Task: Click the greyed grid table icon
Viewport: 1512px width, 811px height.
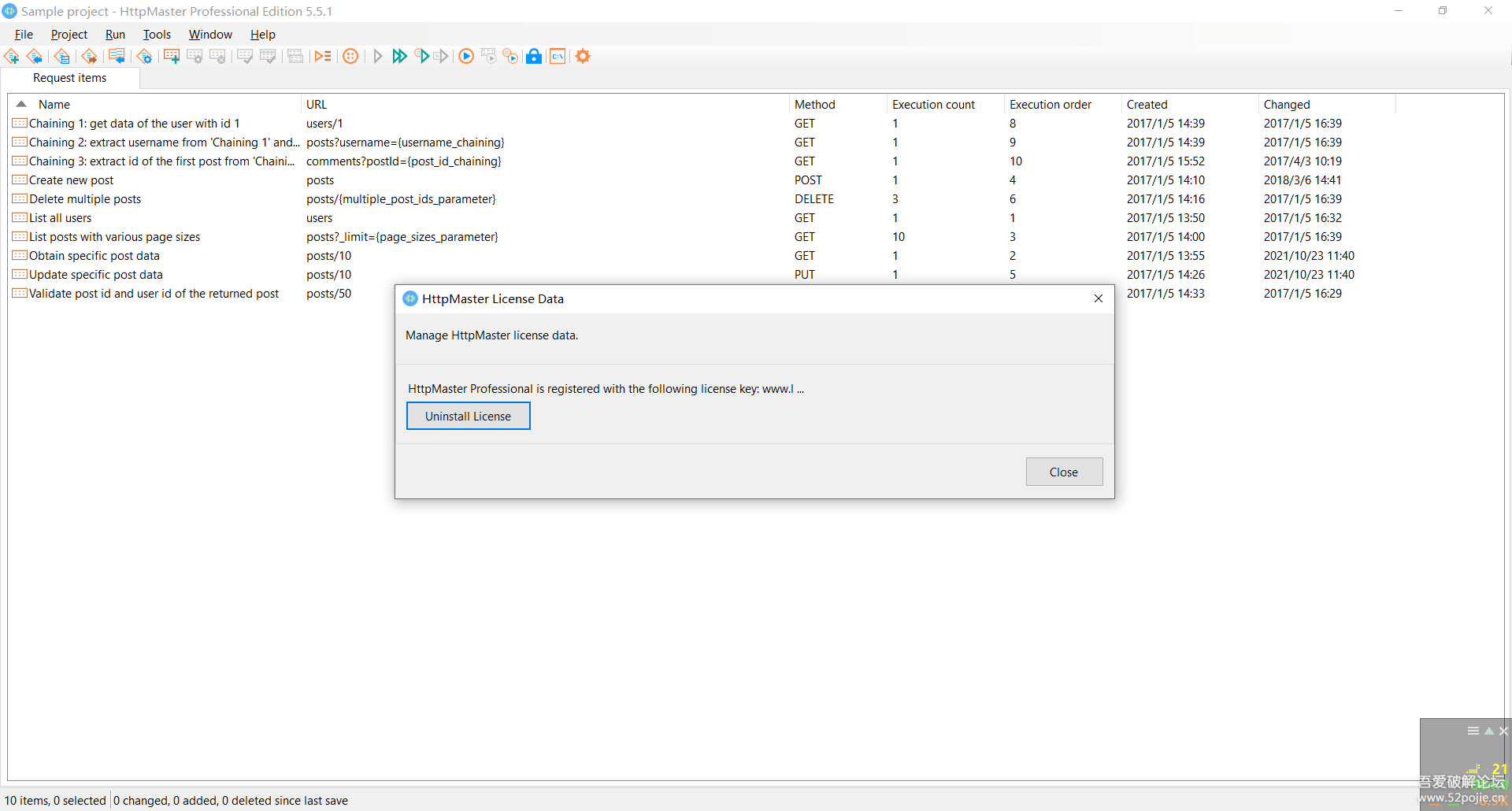Action: [x=295, y=57]
